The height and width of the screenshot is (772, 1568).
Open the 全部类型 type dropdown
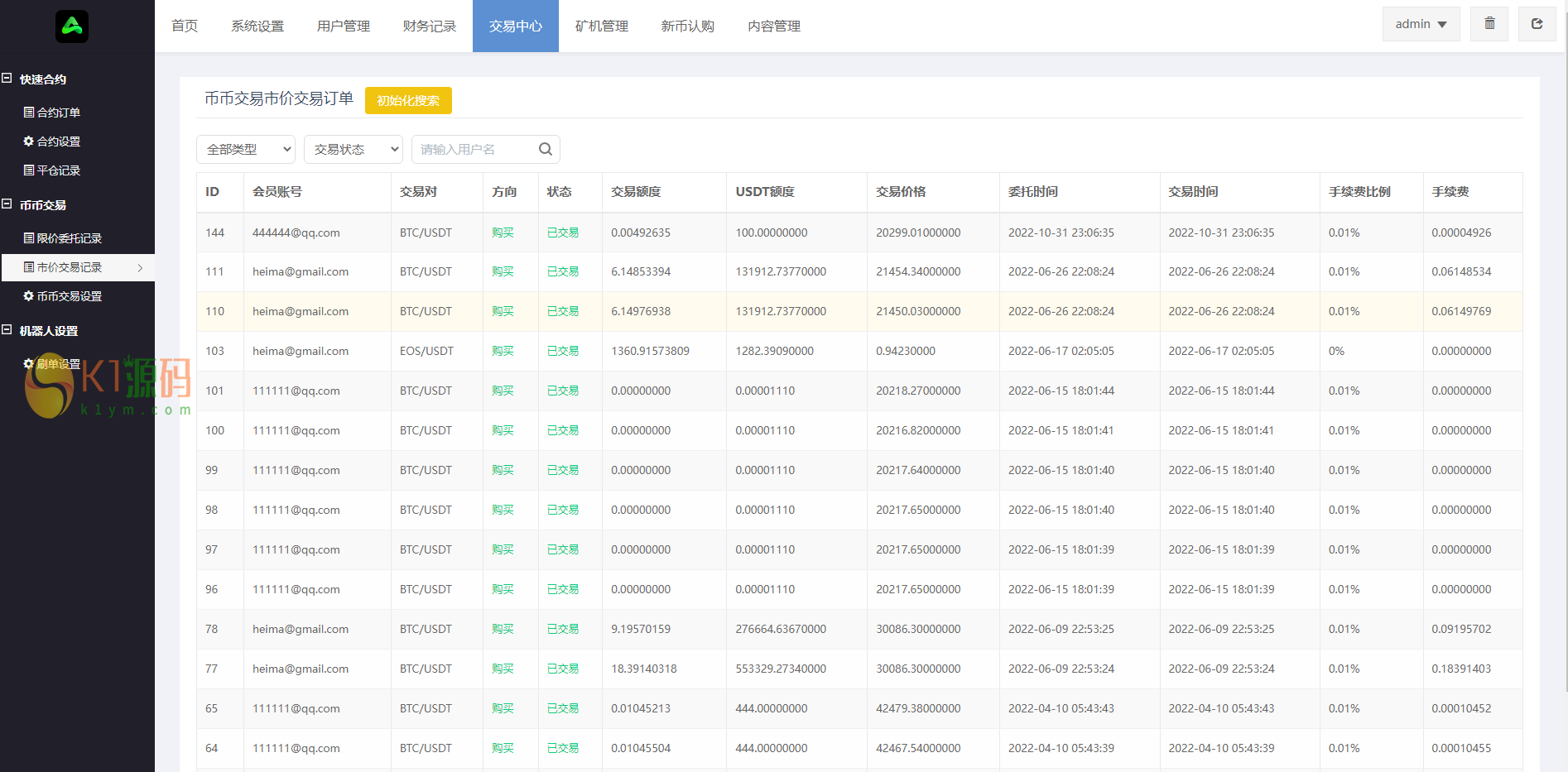247,149
